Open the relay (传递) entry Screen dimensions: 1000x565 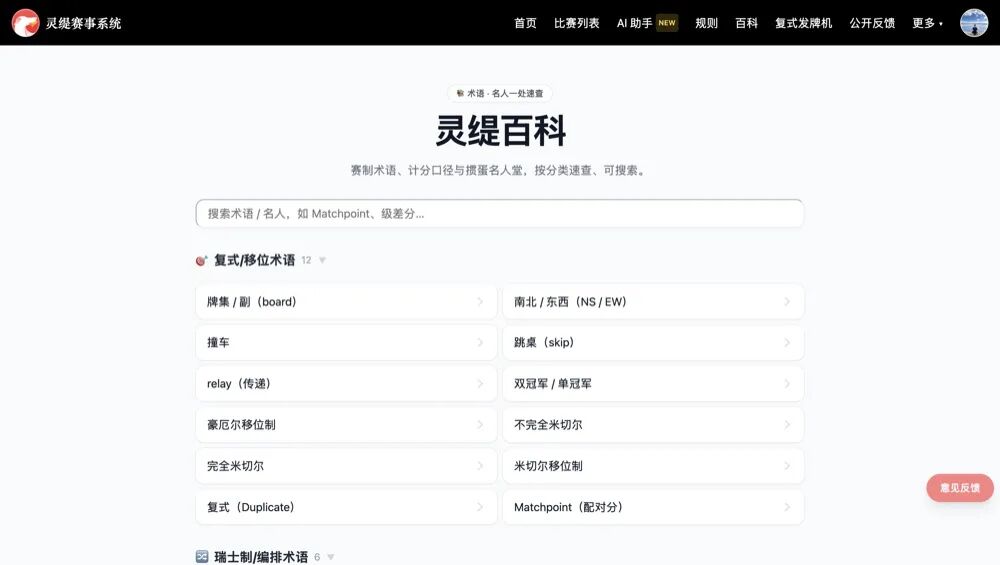[x=346, y=383]
